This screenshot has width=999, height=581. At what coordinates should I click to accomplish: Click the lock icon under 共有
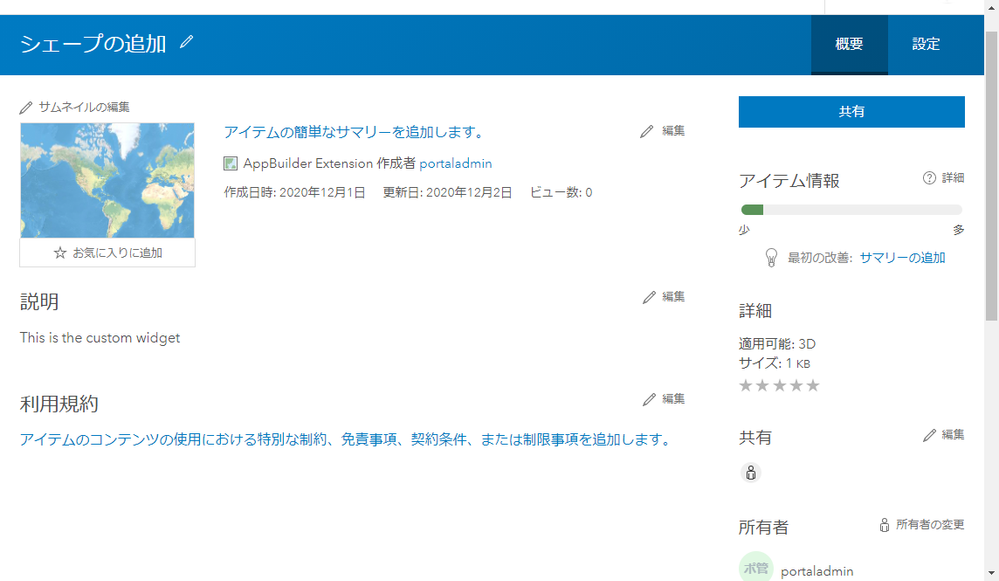[750, 472]
